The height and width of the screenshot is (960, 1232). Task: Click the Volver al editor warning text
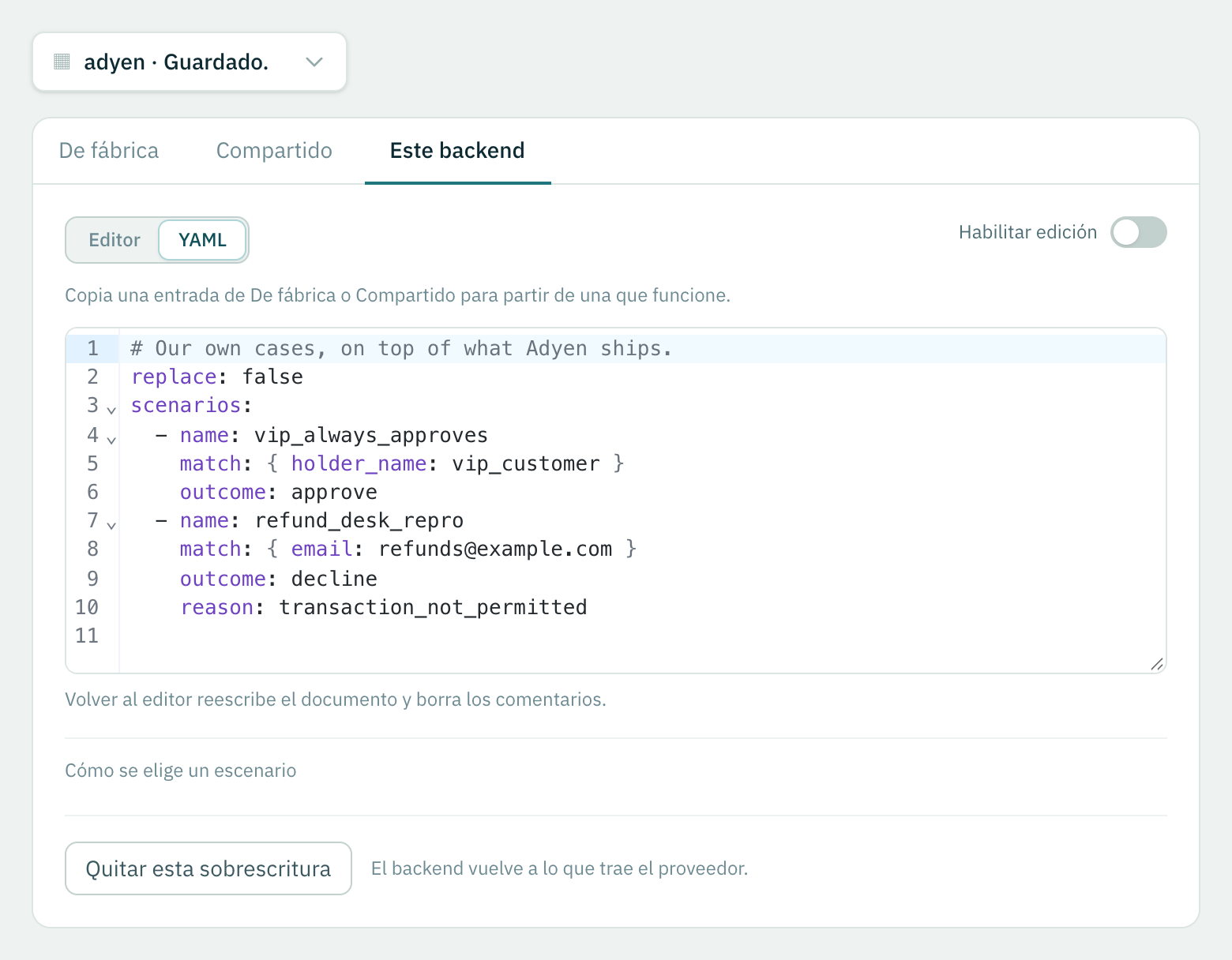[336, 699]
